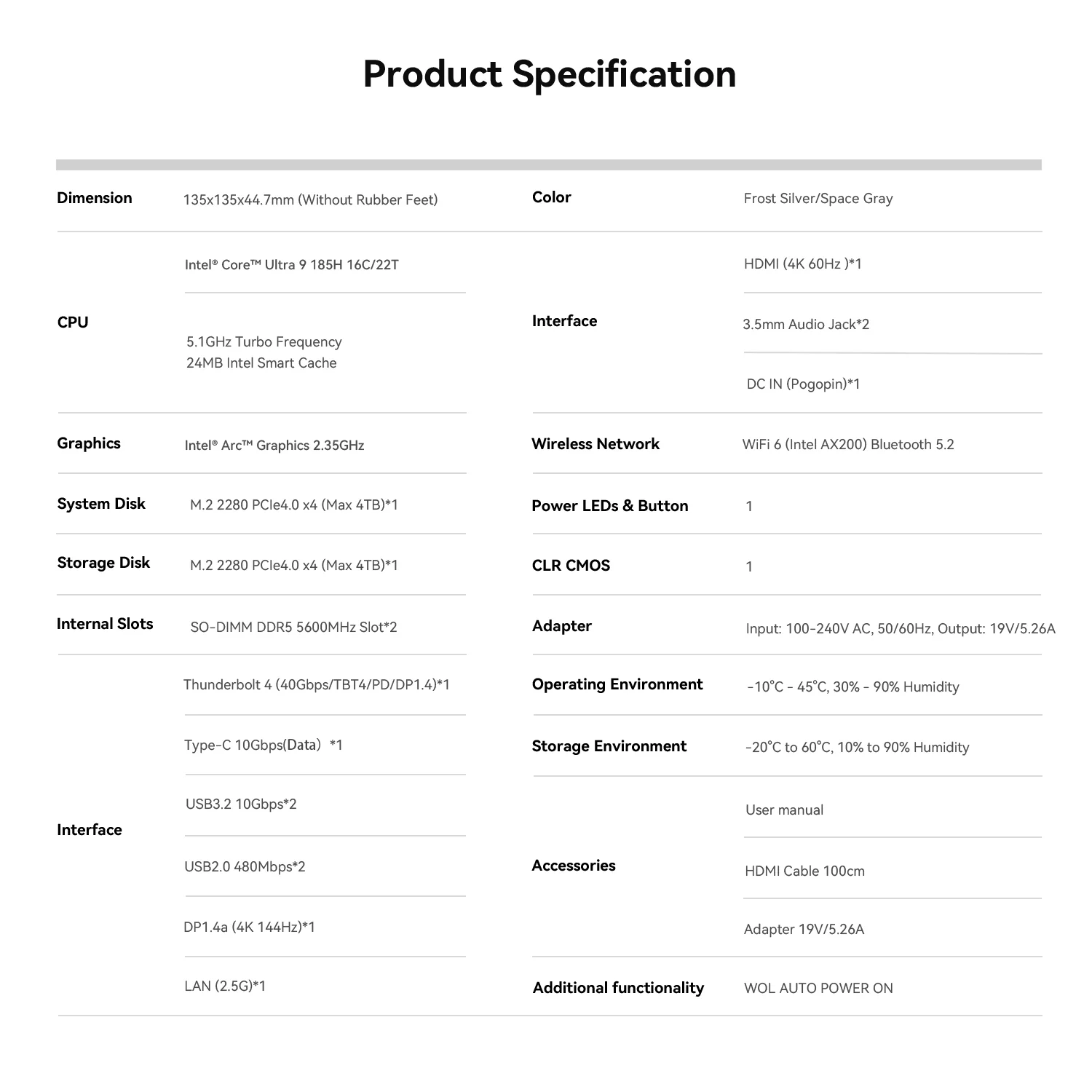Click the Thunderbolt 4 interface entry
Image resolution: width=1092 pixels, height=1092 pixels.
pyautogui.click(x=316, y=684)
